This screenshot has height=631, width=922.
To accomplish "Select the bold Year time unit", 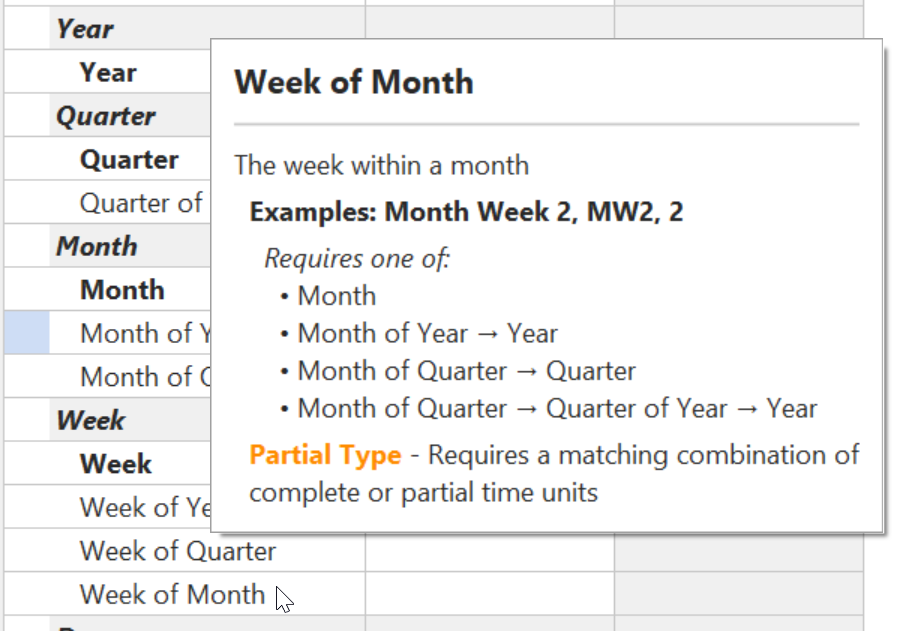I will tap(107, 71).
